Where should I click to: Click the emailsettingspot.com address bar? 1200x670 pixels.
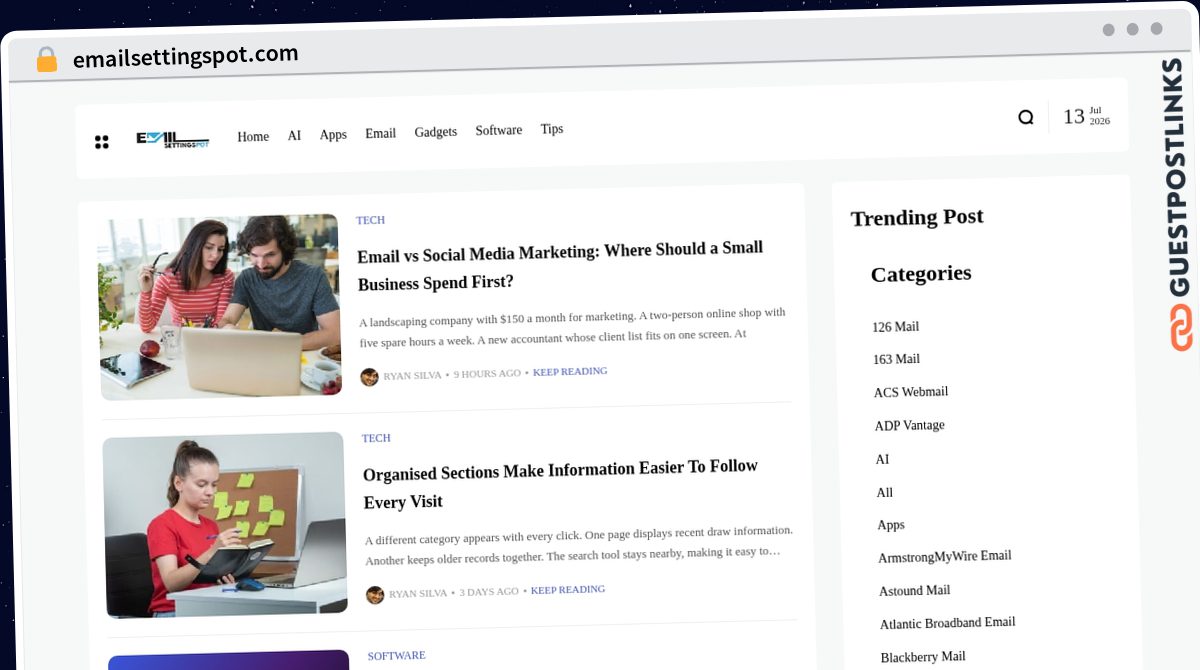pos(186,57)
